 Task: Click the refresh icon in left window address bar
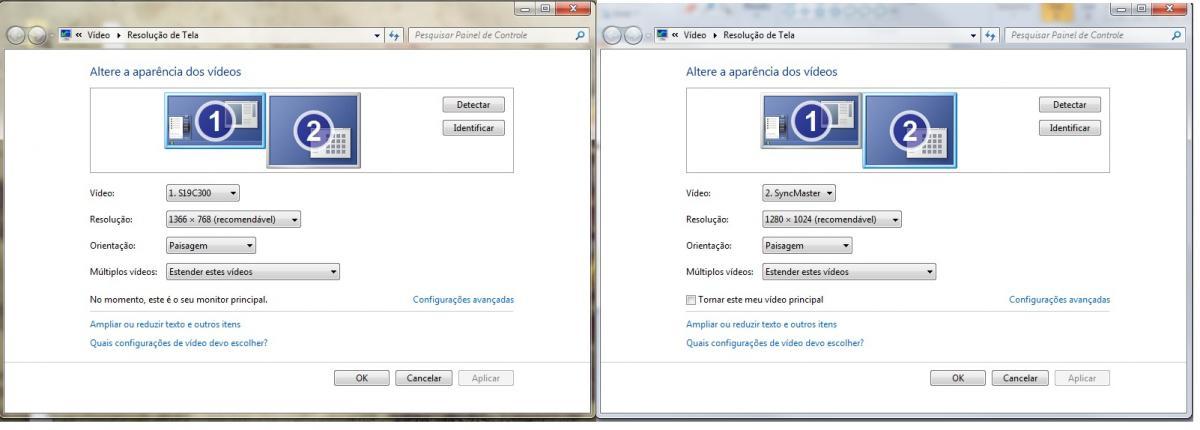click(x=394, y=35)
